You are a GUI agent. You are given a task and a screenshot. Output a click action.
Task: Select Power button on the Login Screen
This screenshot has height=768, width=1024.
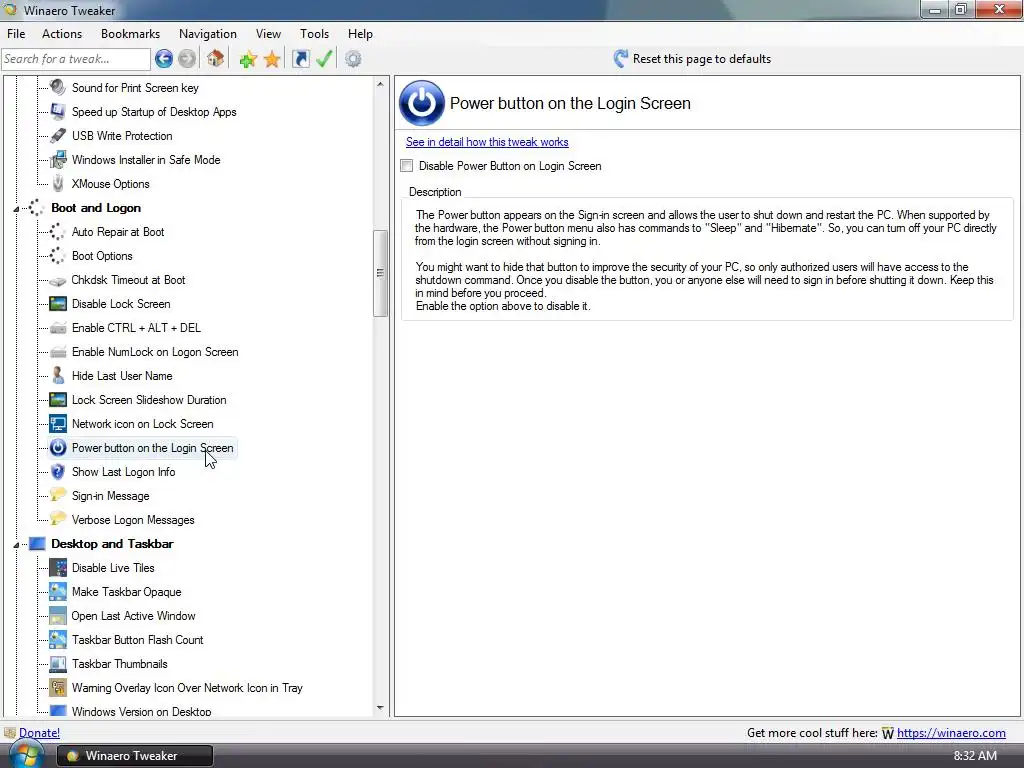click(152, 448)
